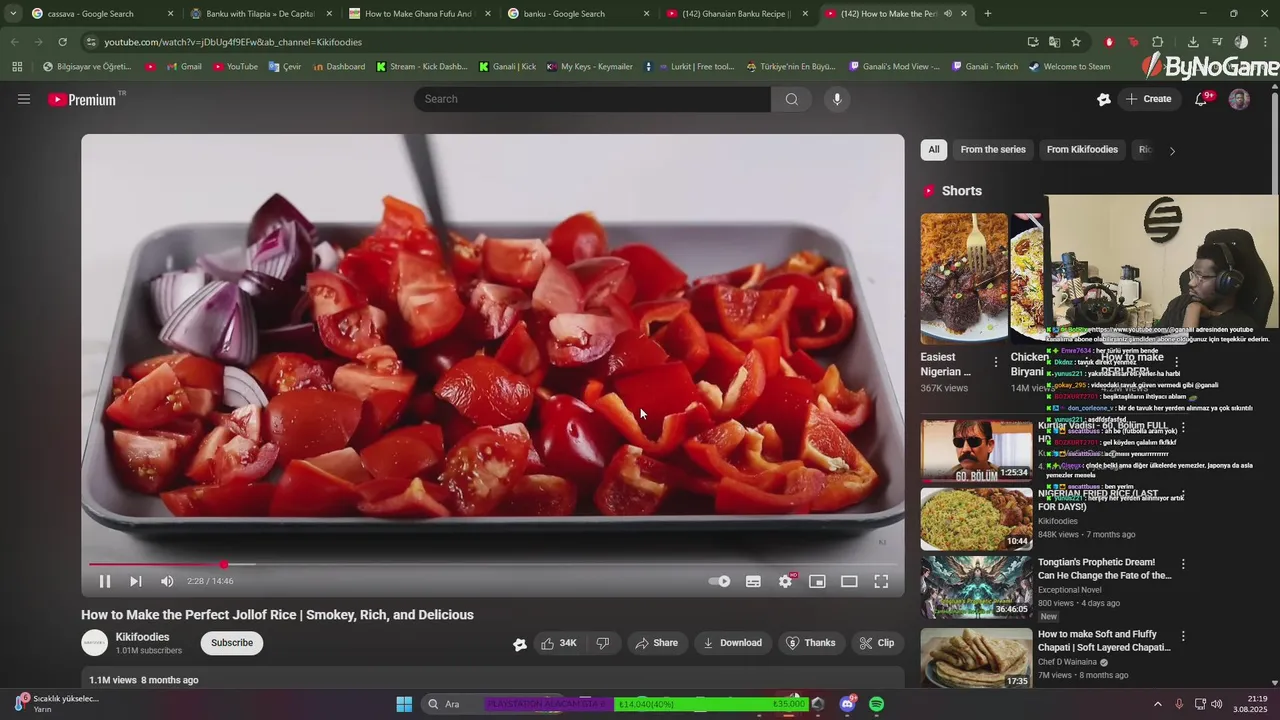
Task: Switch to Ghana Fufu browser tab
Action: click(421, 14)
